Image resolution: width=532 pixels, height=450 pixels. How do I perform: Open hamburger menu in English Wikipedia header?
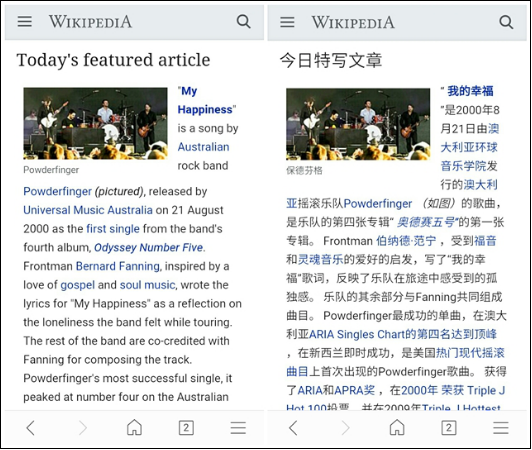coord(25,22)
